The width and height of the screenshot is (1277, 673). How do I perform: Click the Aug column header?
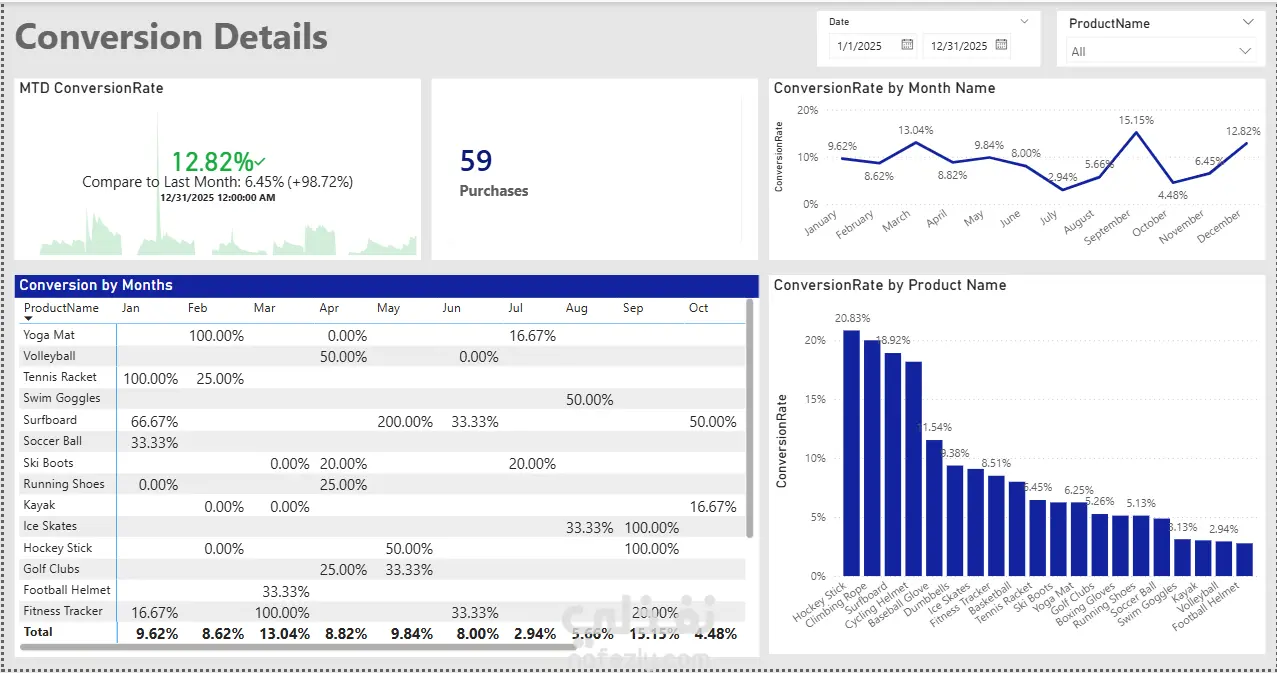click(x=576, y=308)
